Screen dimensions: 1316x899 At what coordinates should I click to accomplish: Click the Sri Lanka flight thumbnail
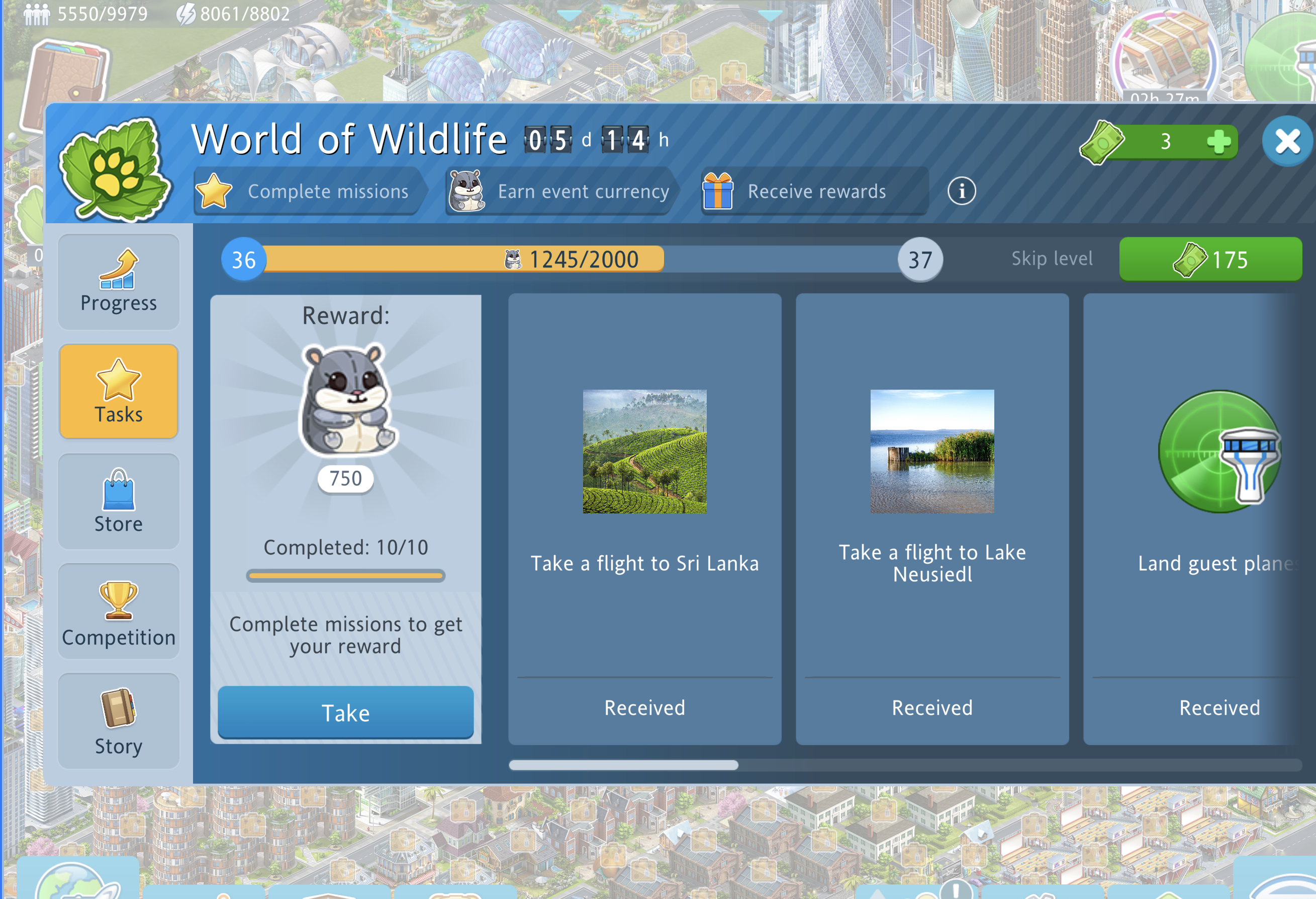click(x=644, y=452)
